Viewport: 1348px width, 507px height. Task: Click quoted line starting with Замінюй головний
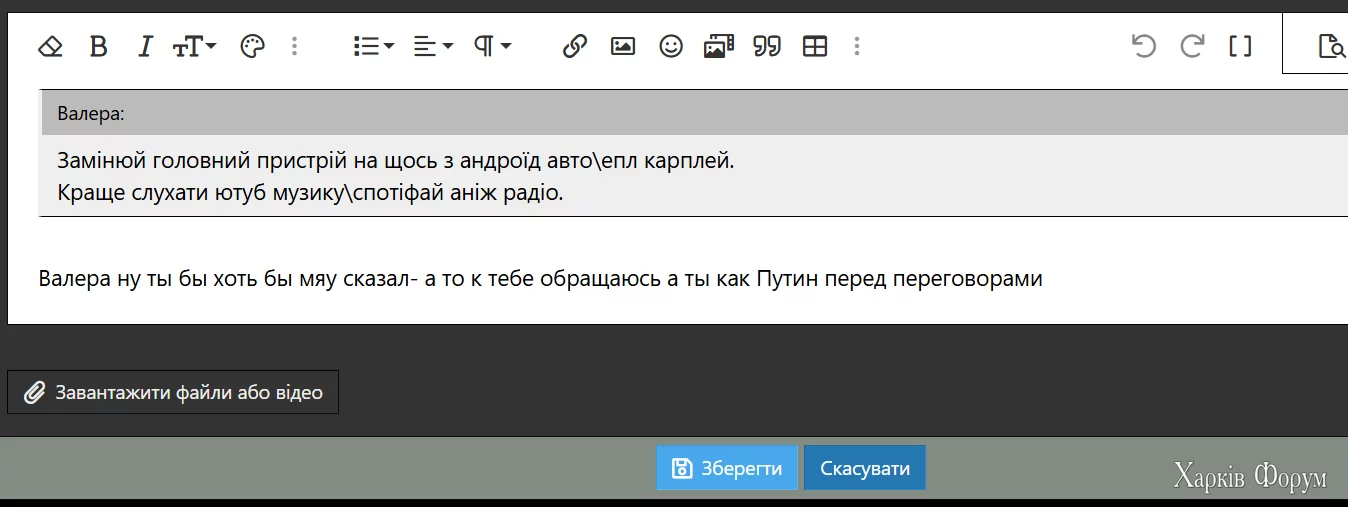[396, 160]
